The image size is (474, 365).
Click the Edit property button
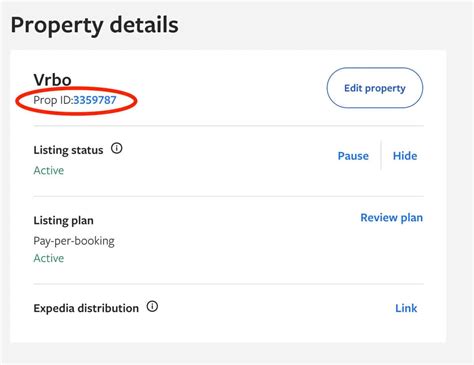[375, 88]
